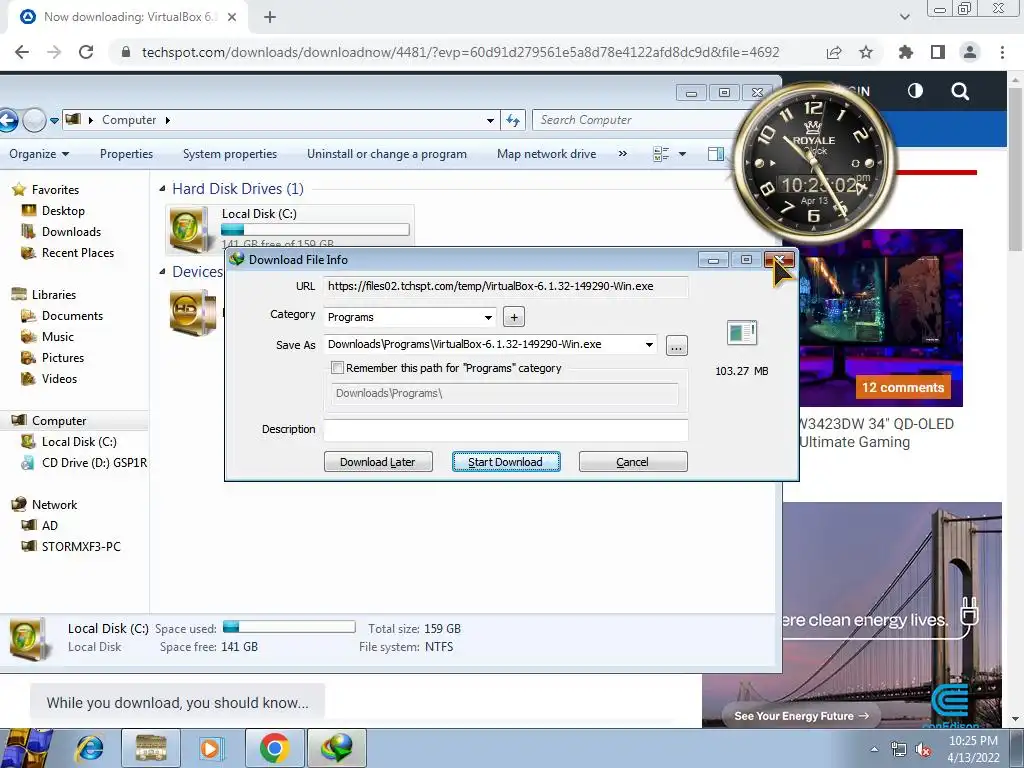Click muted volume tray icon

tap(923, 749)
